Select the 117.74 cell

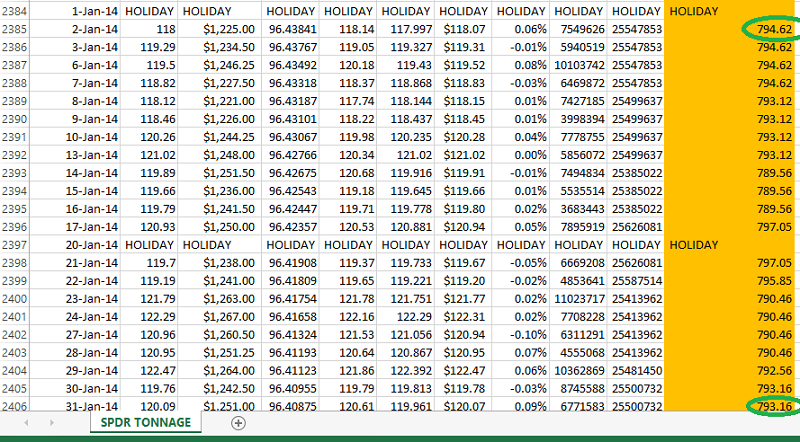pos(348,101)
